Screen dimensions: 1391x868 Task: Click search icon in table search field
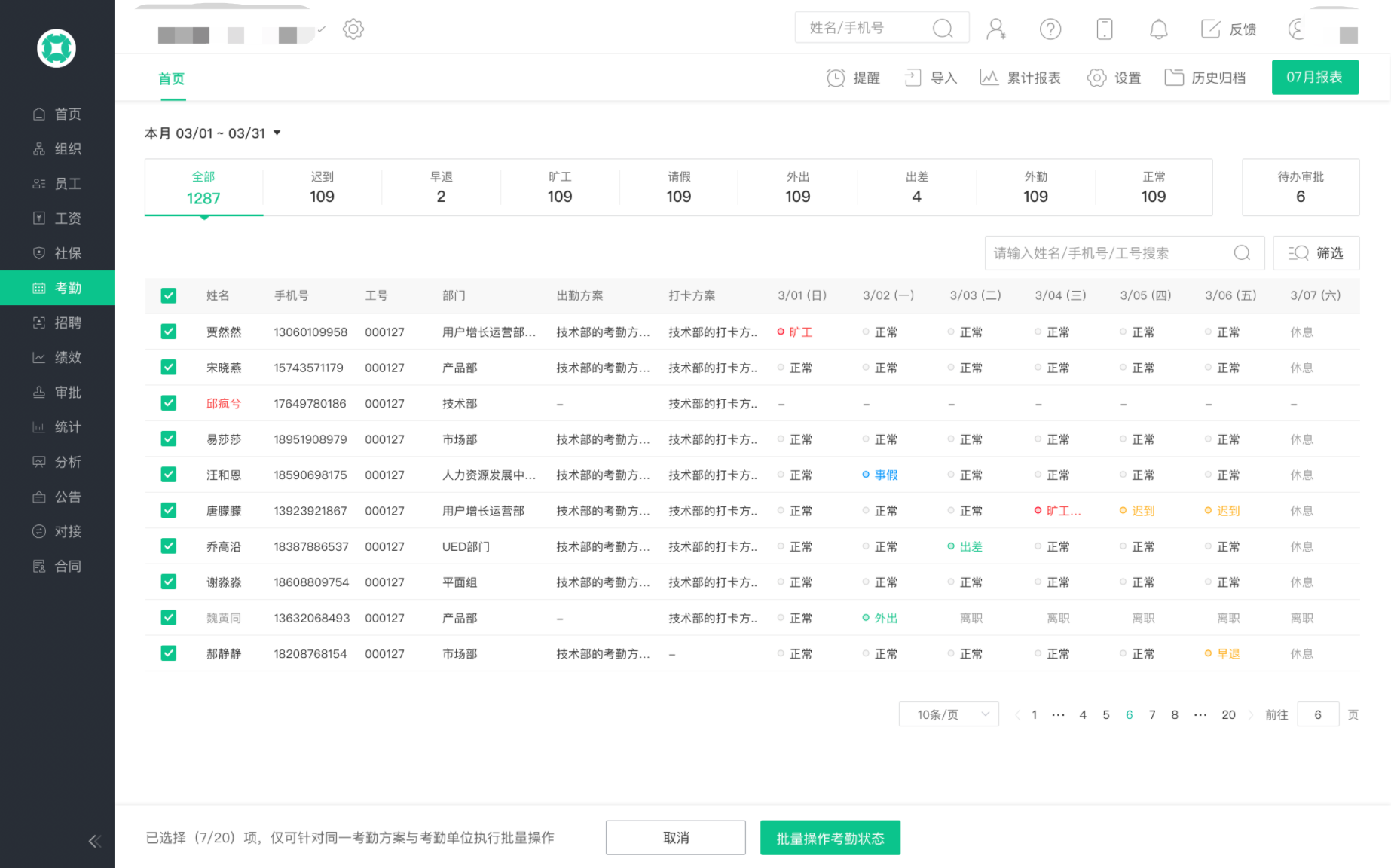point(1242,253)
